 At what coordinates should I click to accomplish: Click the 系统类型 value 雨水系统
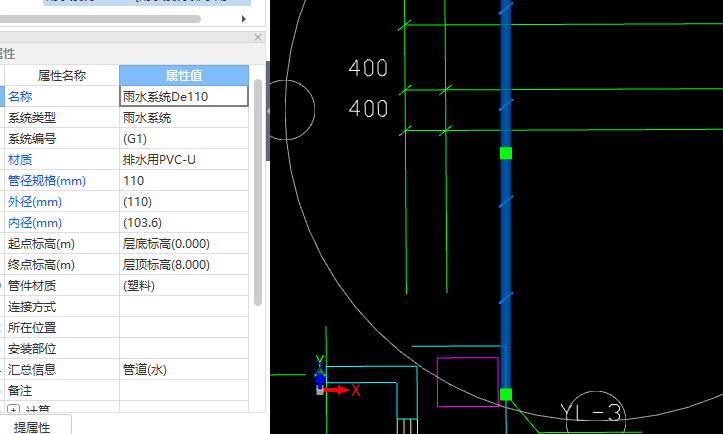[184, 118]
